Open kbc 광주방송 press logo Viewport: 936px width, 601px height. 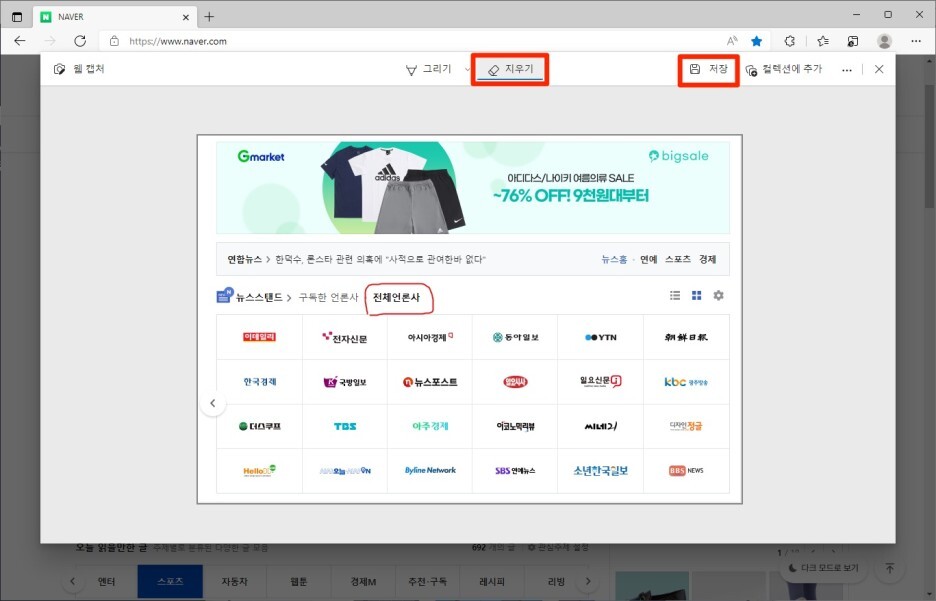[x=686, y=382]
